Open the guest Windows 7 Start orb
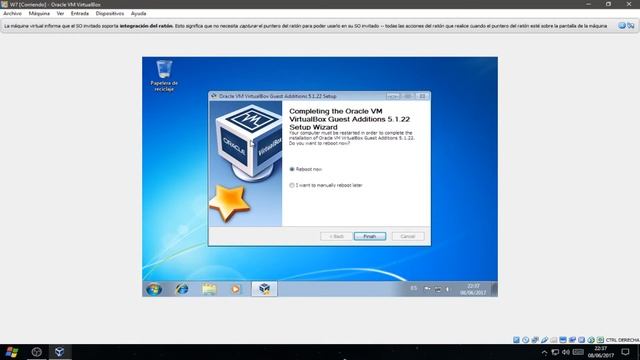The width and height of the screenshot is (640, 360). pos(154,289)
